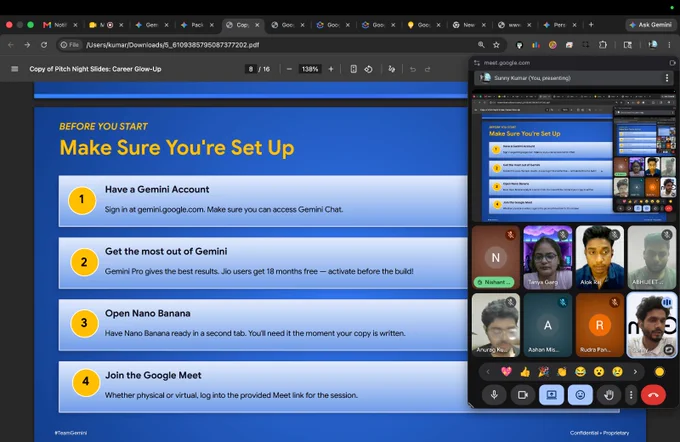Click the magnifier zoom icon in address bar

(x=481, y=45)
